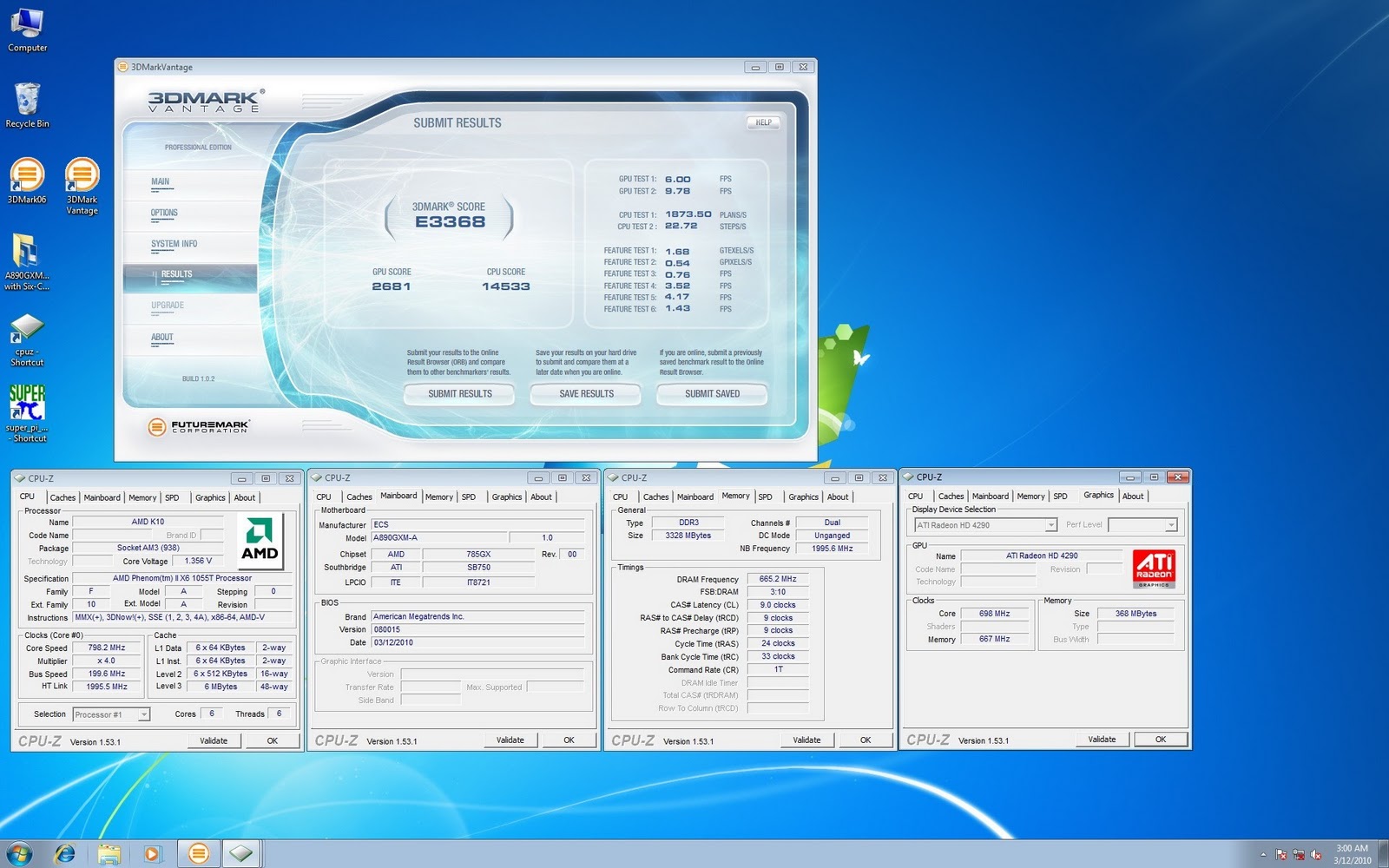Viewport: 1389px width, 868px height.
Task: Click the HELP button in 3DMark Vantage
Action: (x=763, y=122)
